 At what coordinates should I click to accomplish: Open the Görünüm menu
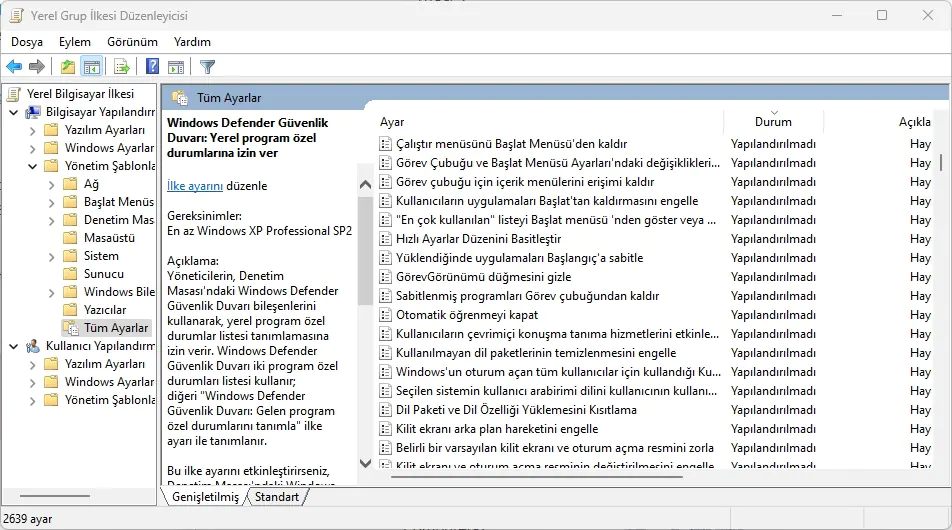pos(132,42)
